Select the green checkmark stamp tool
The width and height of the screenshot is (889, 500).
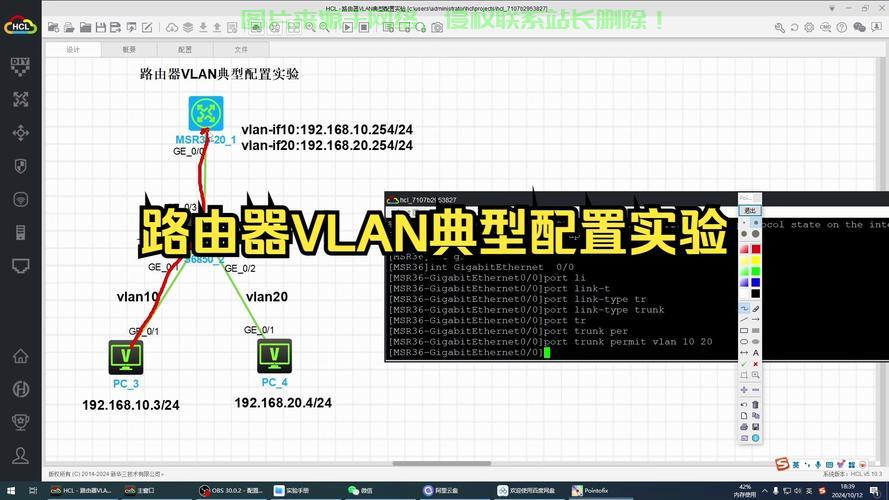[x=744, y=364]
